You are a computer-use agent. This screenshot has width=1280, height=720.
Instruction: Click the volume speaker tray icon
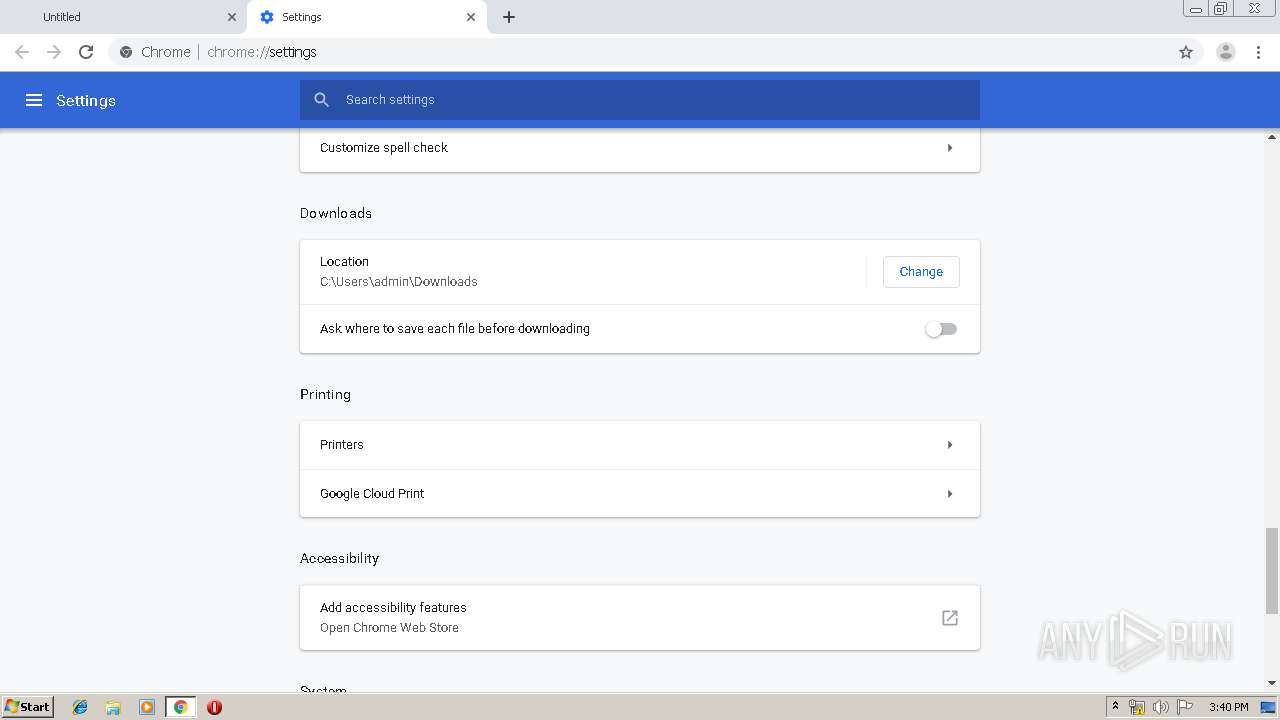click(x=1161, y=707)
